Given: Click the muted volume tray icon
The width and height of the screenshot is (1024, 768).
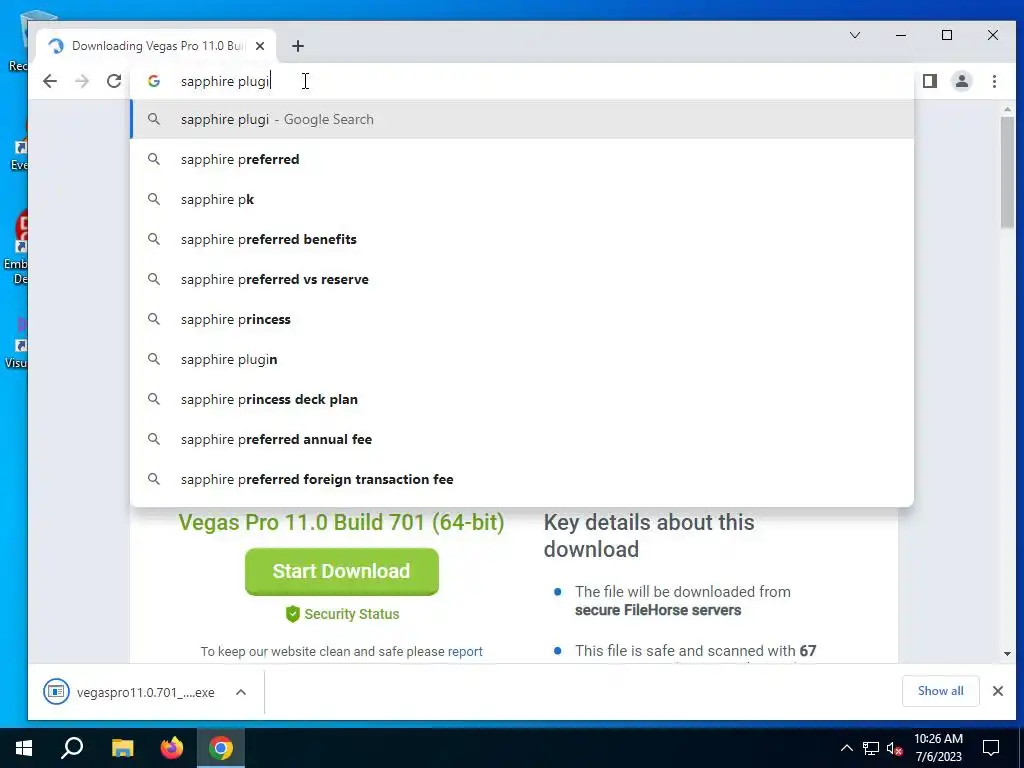Looking at the screenshot, I should 895,748.
